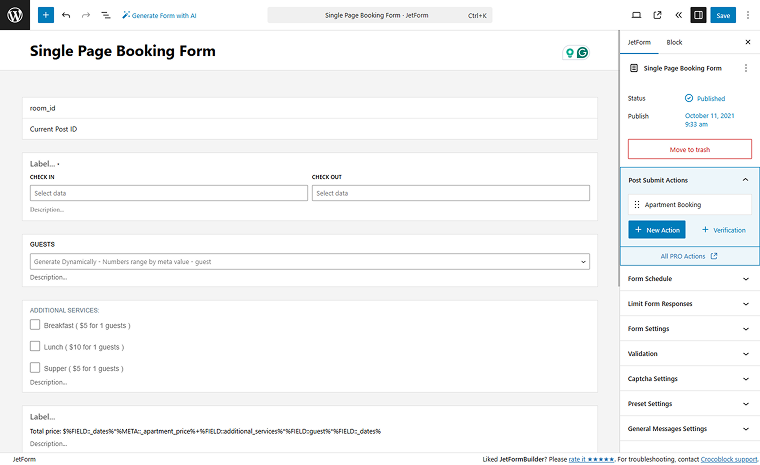Select the Current Post ID row

[x=310, y=129]
